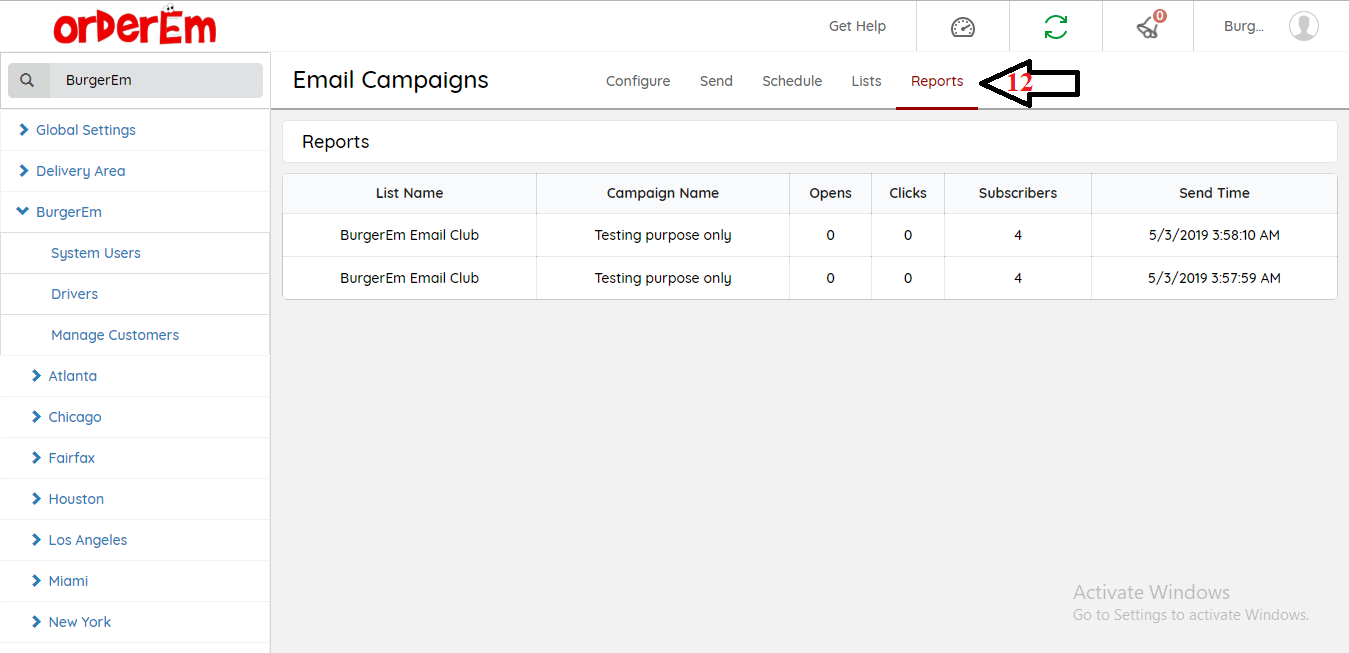This screenshot has height=653, width=1349.
Task: Collapse the BurgerEm tree node
Action: click(68, 212)
